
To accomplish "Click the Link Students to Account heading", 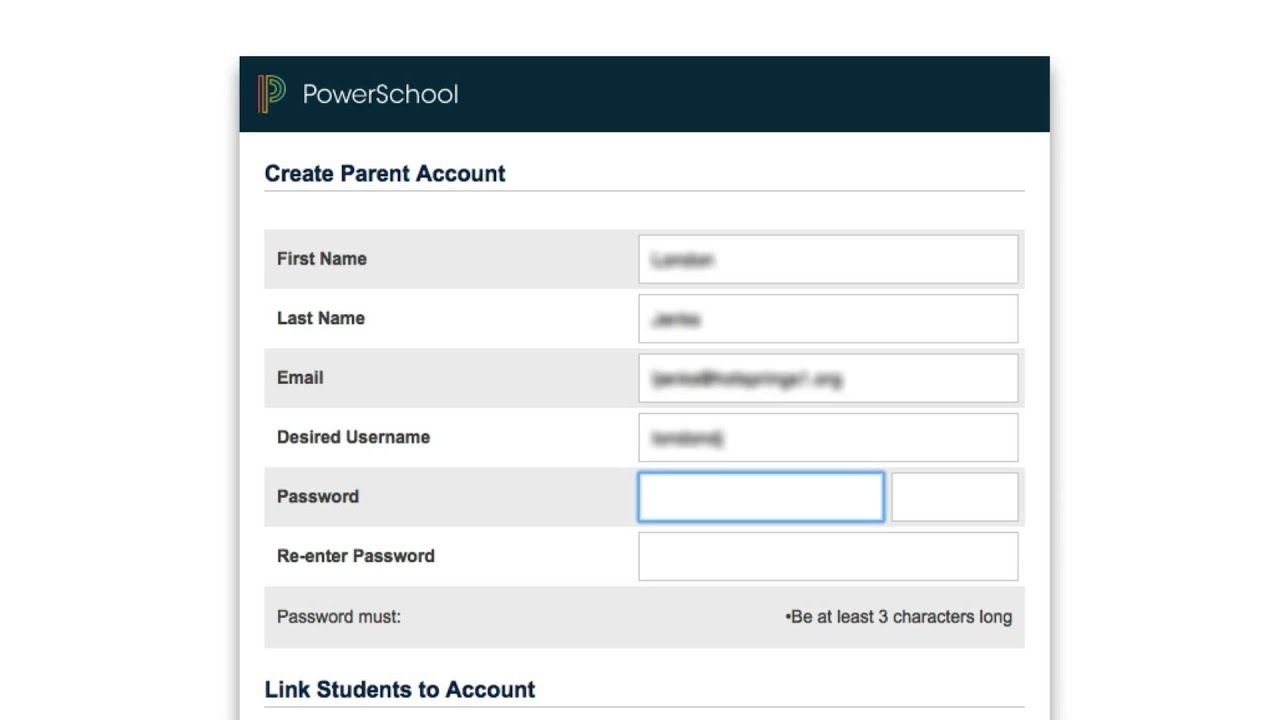I will click(400, 690).
